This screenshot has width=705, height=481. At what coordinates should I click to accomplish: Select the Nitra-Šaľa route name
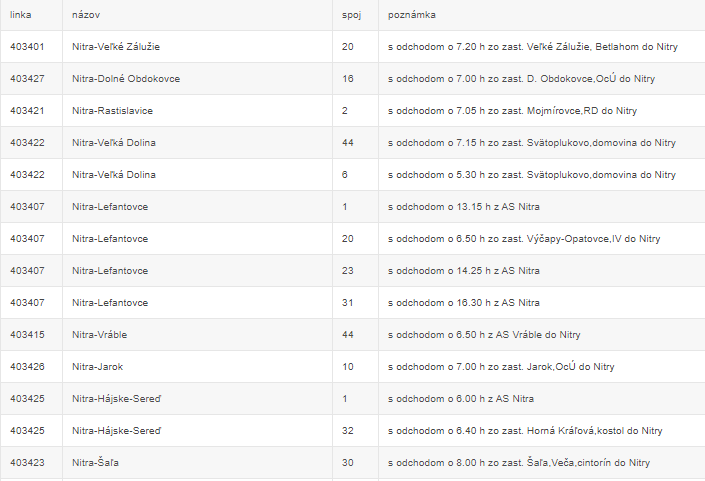pyautogui.click(x=95, y=463)
